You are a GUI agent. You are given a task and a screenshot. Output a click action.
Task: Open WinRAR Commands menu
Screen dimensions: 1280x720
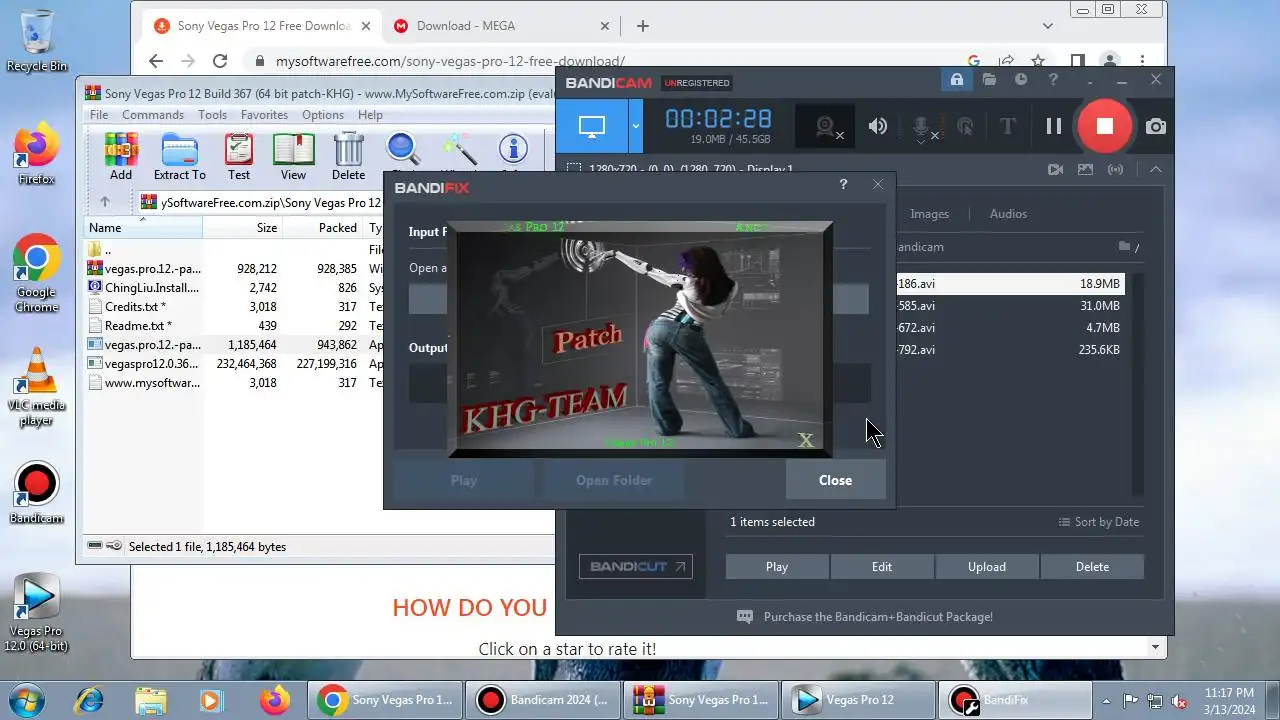click(153, 115)
